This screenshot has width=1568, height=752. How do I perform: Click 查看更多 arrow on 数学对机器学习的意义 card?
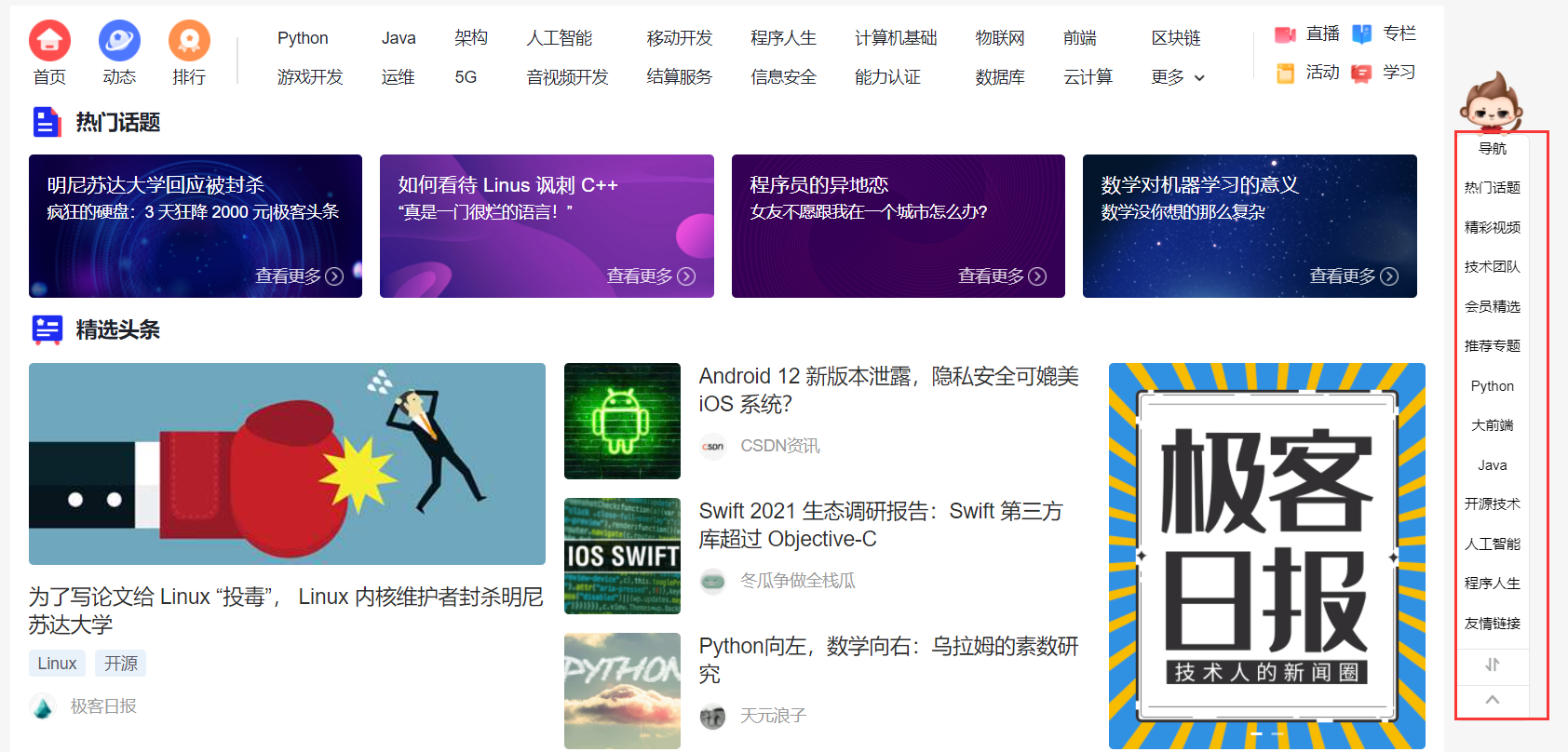(x=1389, y=276)
